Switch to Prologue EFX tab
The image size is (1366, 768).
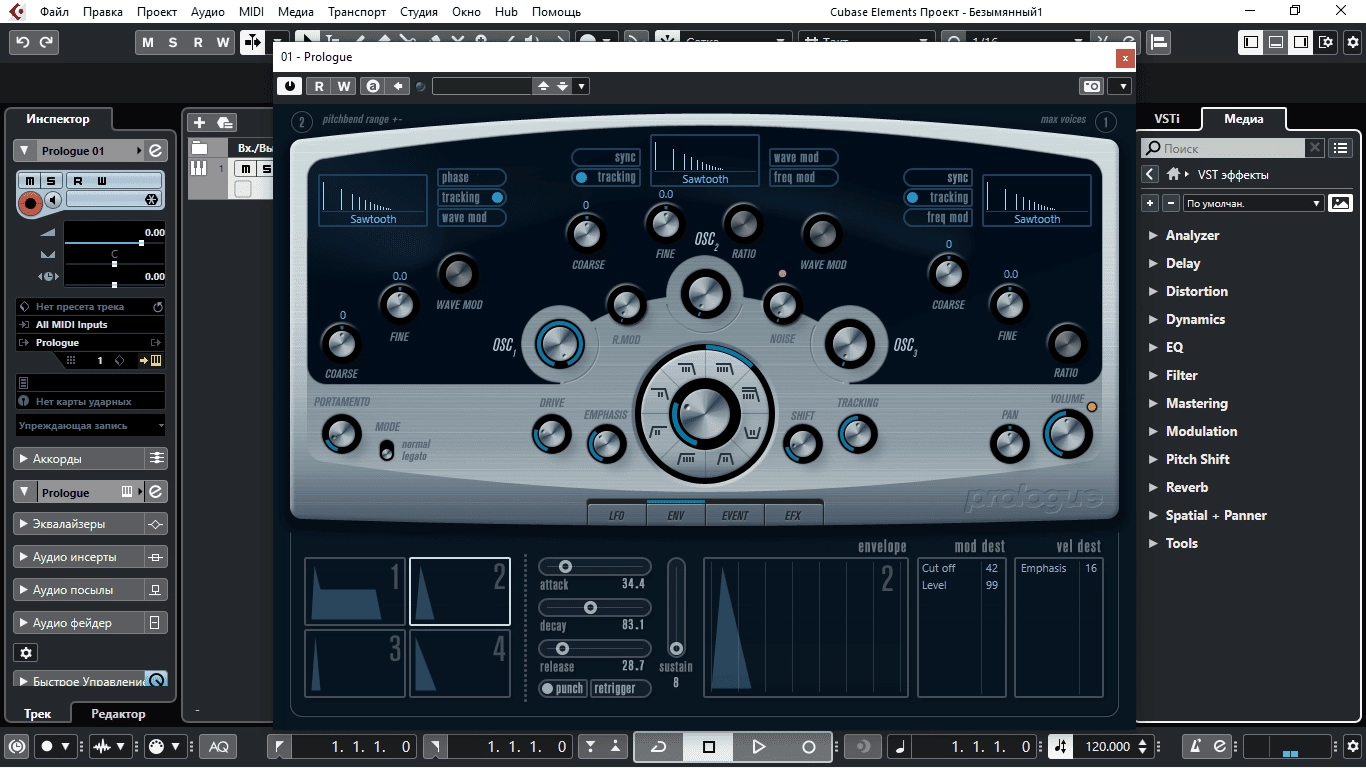792,515
